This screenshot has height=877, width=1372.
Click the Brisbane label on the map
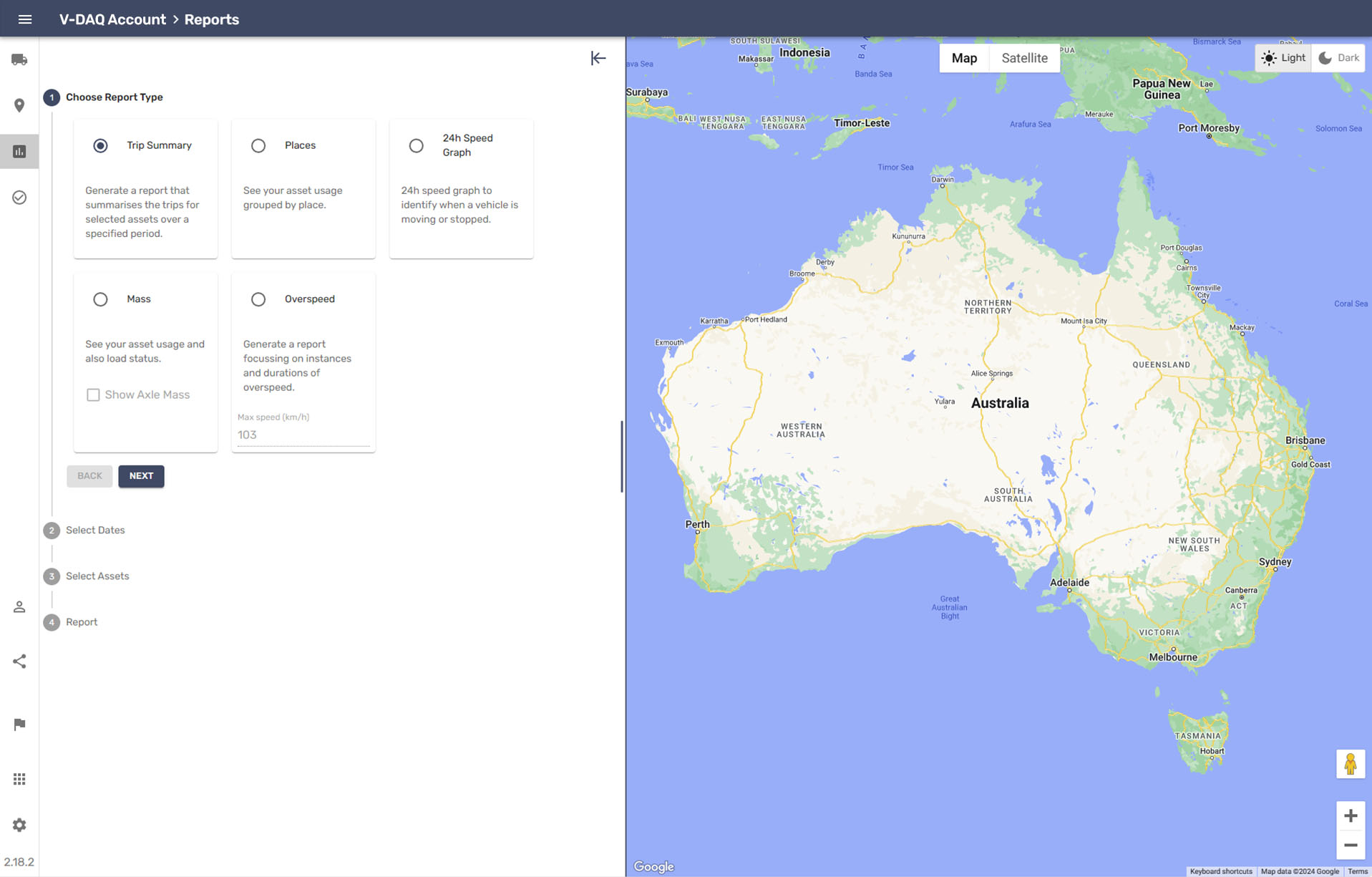click(x=1305, y=440)
